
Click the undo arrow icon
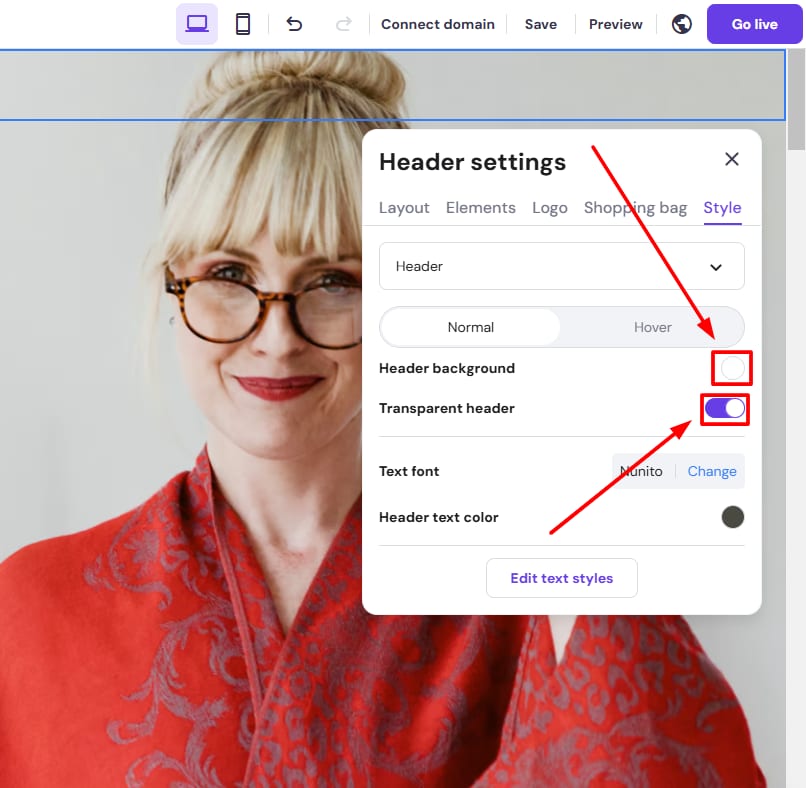coord(294,24)
